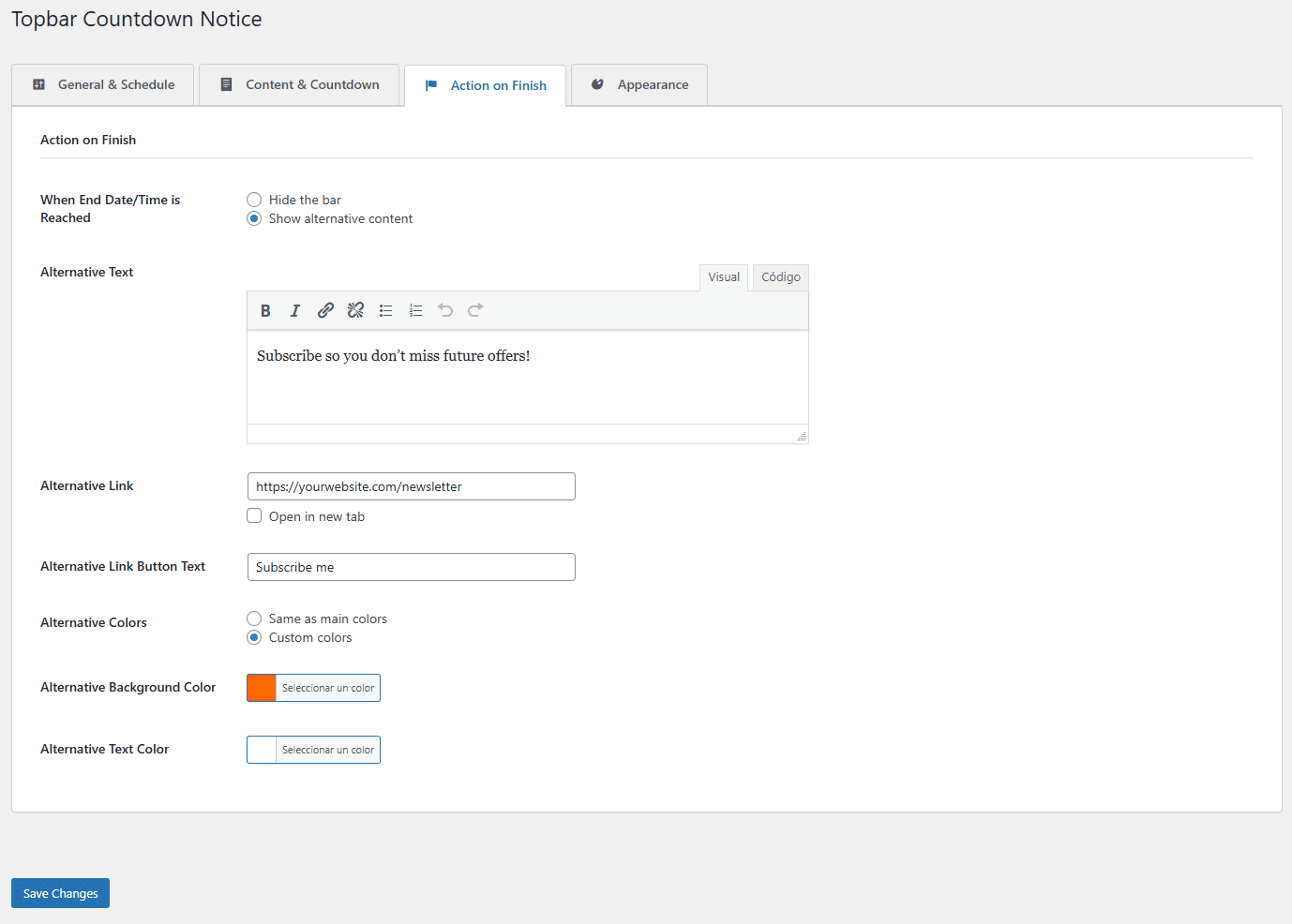Enable Open in new tab

(254, 515)
